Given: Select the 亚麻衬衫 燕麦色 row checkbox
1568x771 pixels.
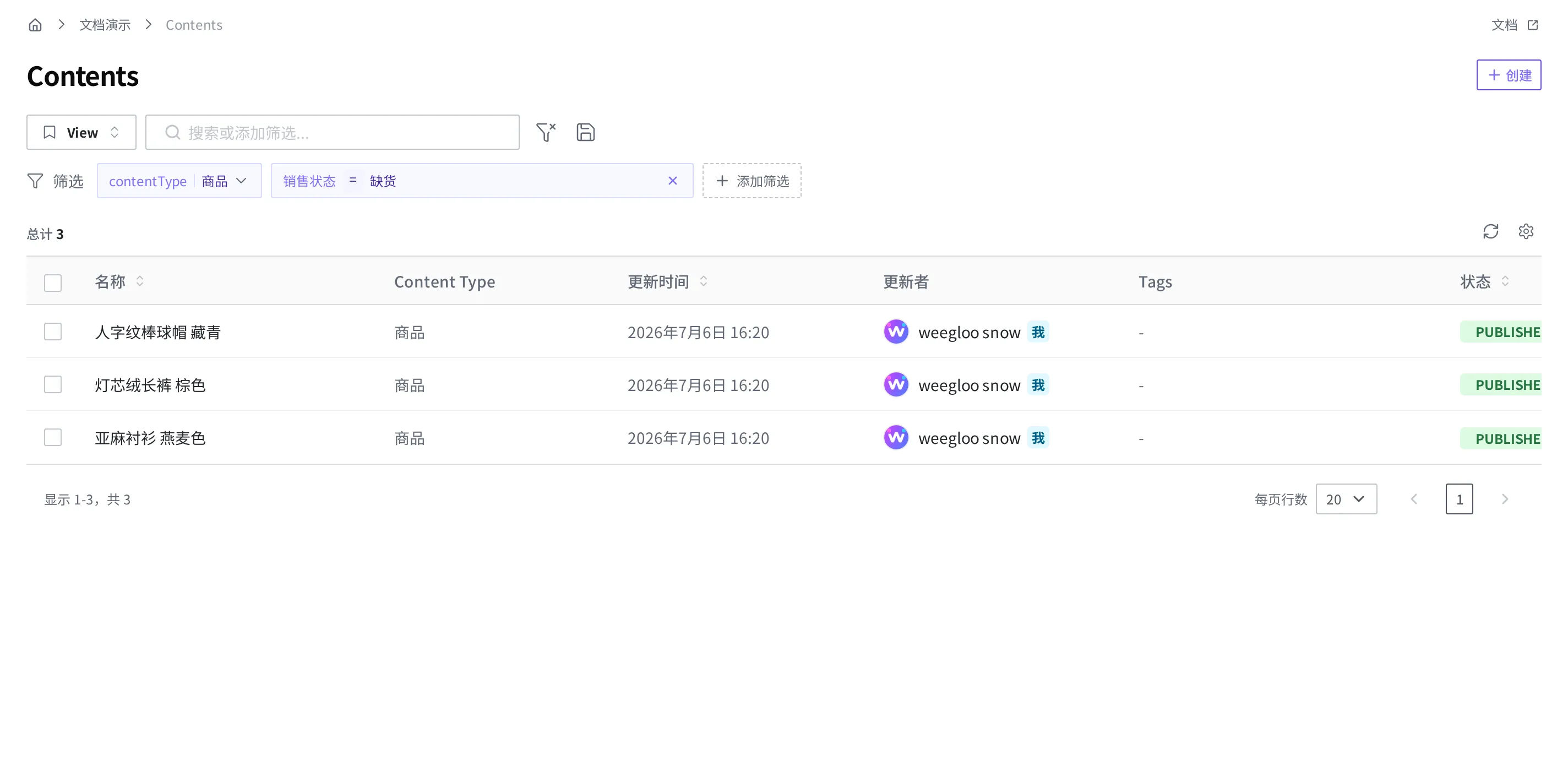Looking at the screenshot, I should pos(53,438).
